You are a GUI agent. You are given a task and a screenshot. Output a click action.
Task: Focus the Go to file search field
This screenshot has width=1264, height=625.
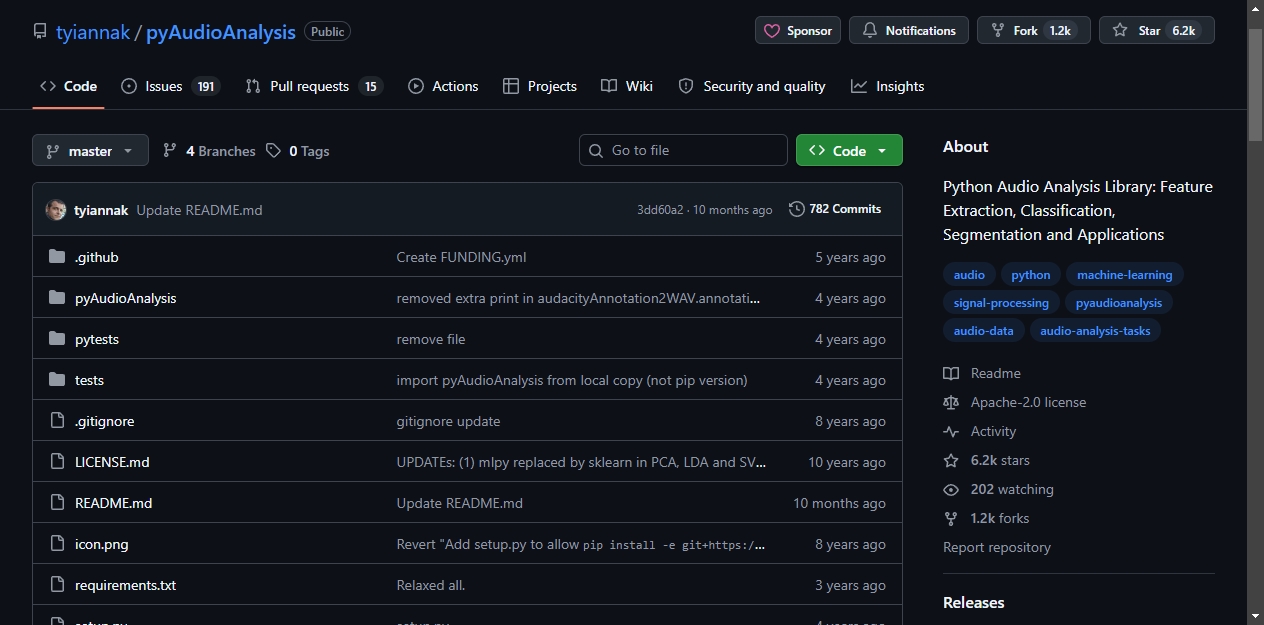click(683, 150)
